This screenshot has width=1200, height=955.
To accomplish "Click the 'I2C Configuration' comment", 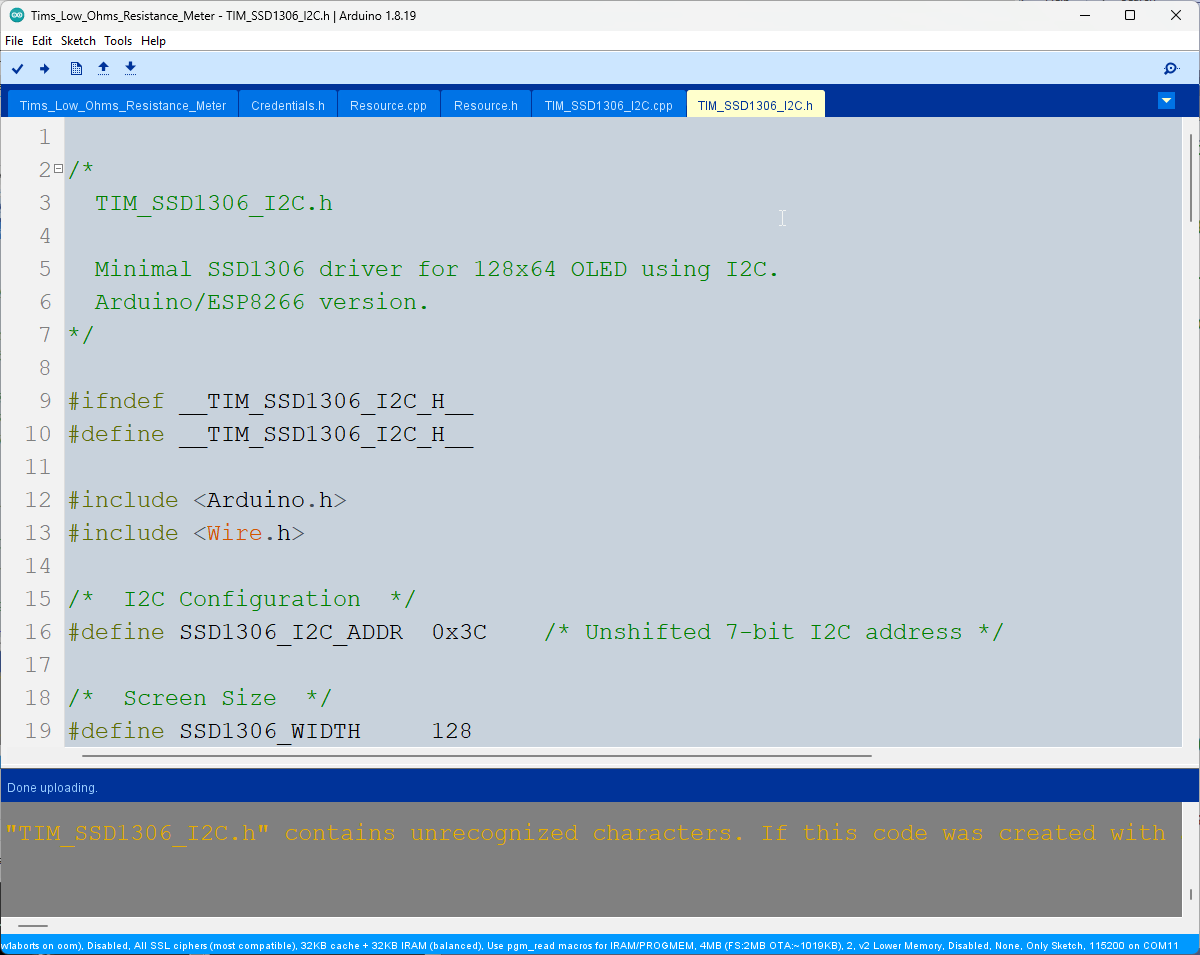I will pyautogui.click(x=242, y=599).
